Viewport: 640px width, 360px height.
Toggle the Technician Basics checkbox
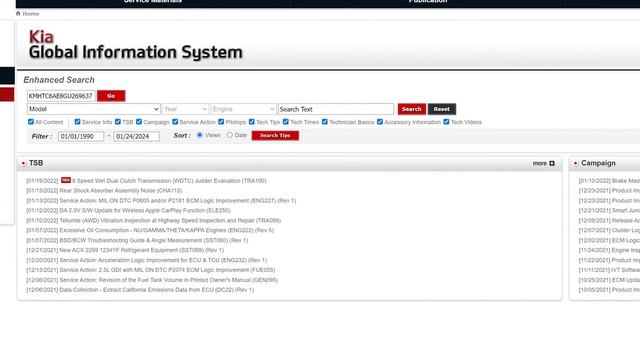(324, 122)
